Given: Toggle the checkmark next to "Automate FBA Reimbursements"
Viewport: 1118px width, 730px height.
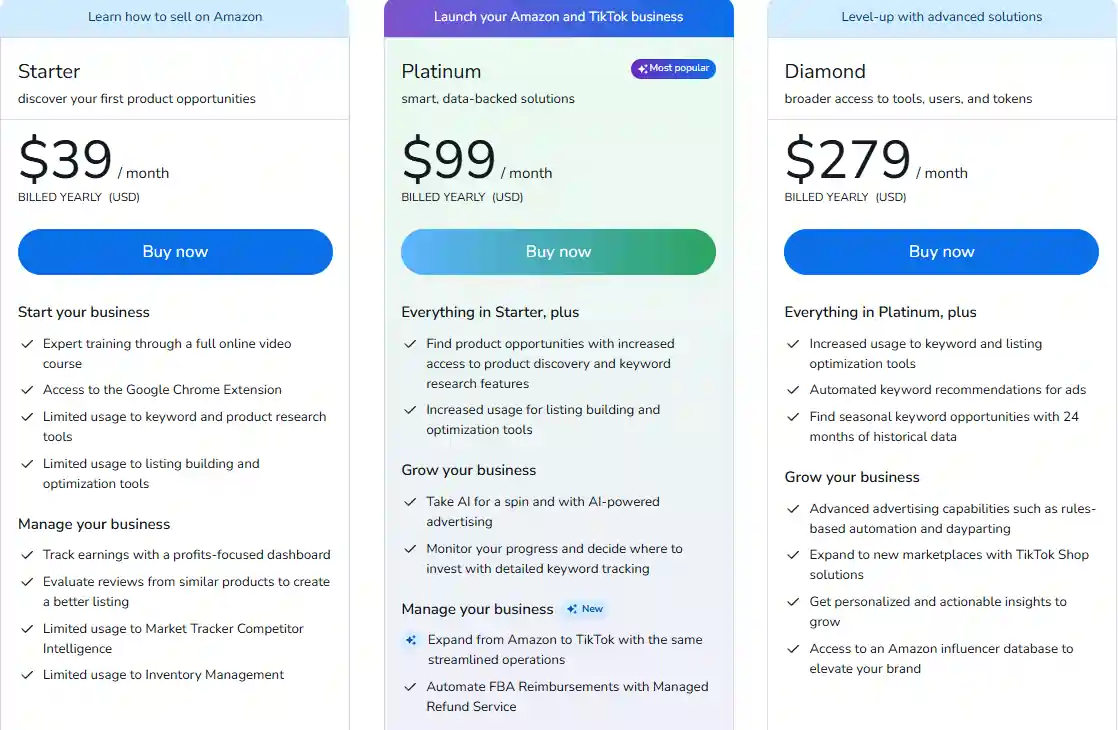Looking at the screenshot, I should pos(410,686).
